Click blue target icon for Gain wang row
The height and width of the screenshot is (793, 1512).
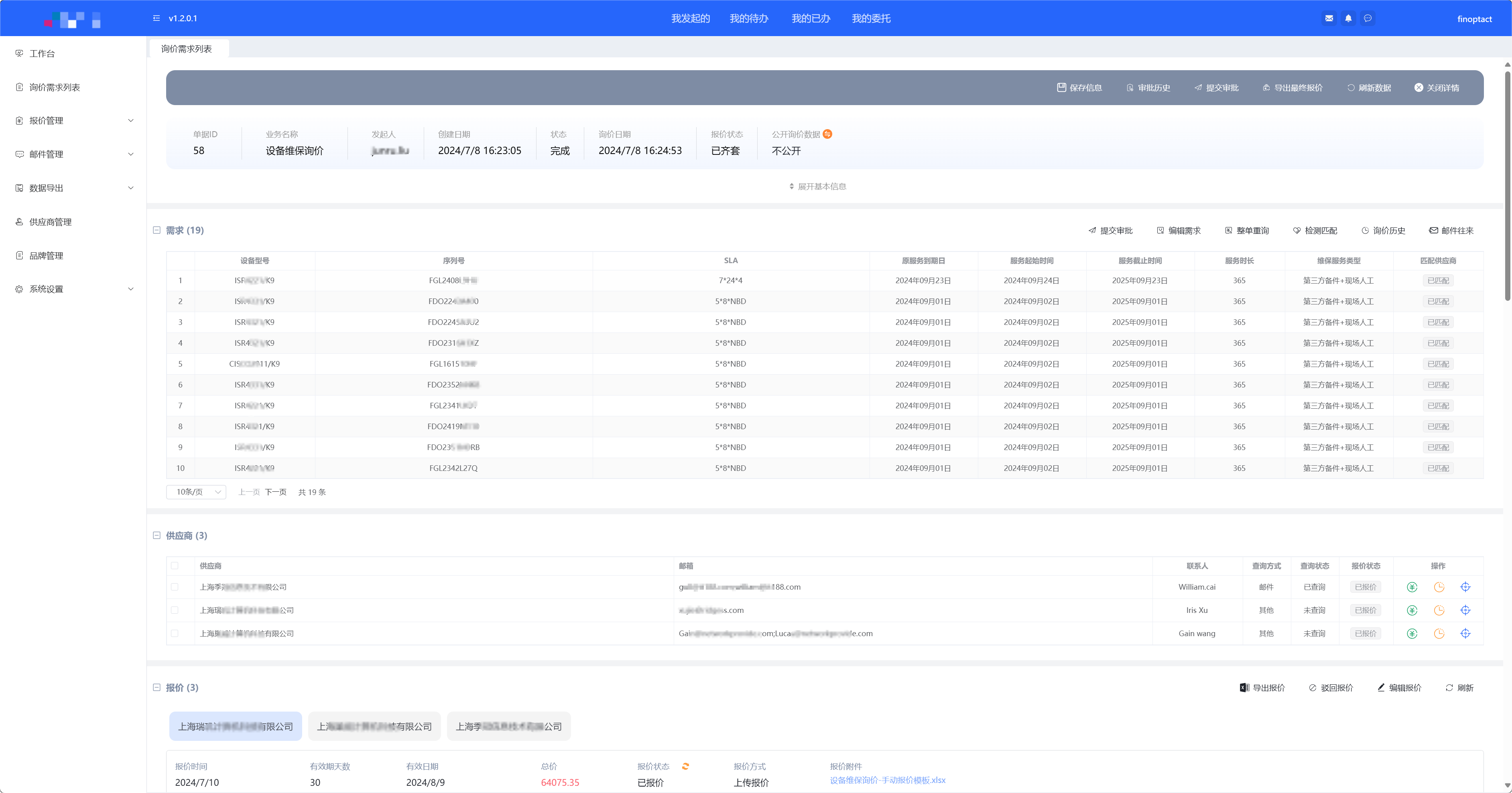point(1465,633)
